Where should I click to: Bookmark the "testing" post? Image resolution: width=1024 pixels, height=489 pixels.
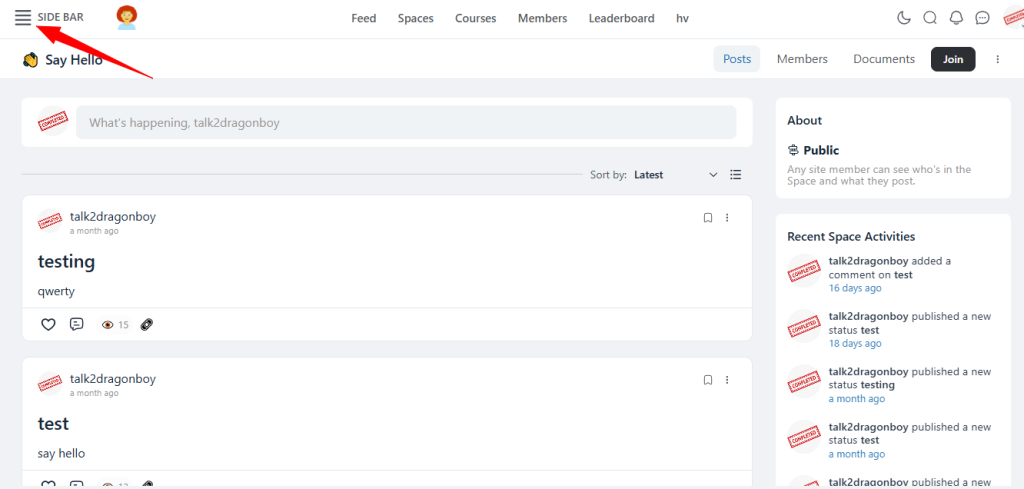click(x=707, y=217)
